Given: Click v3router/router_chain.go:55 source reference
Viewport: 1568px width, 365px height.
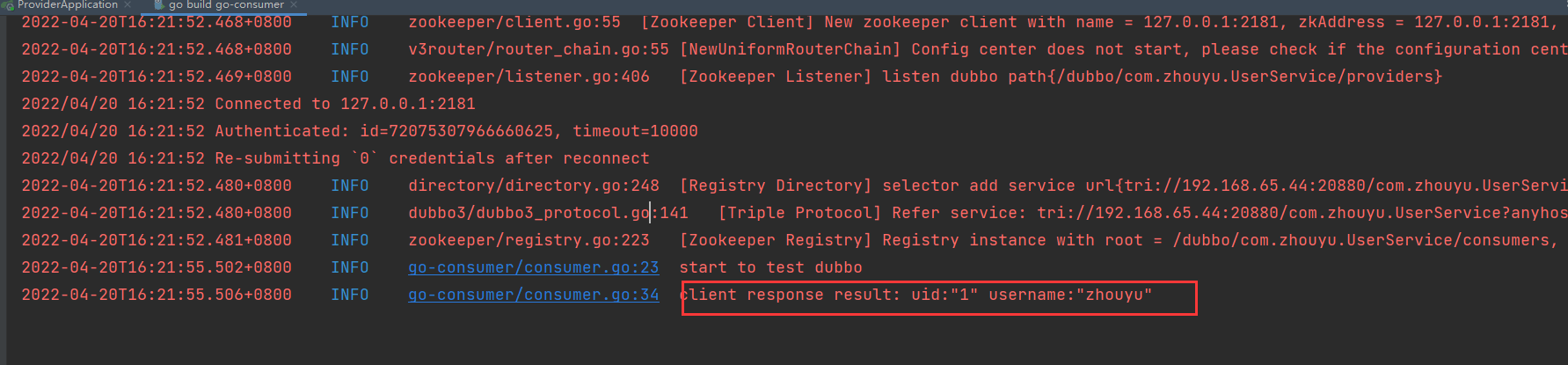Looking at the screenshot, I should [538, 49].
